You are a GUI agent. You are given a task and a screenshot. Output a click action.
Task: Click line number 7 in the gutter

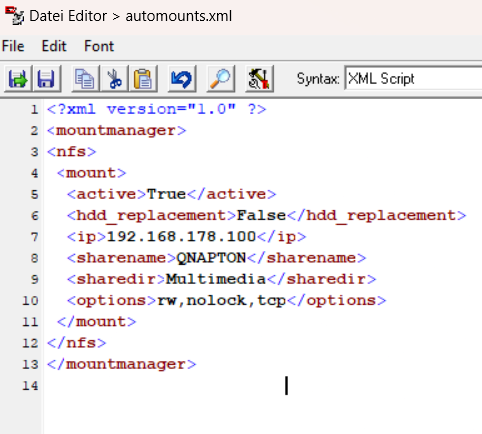pyautogui.click(x=35, y=237)
